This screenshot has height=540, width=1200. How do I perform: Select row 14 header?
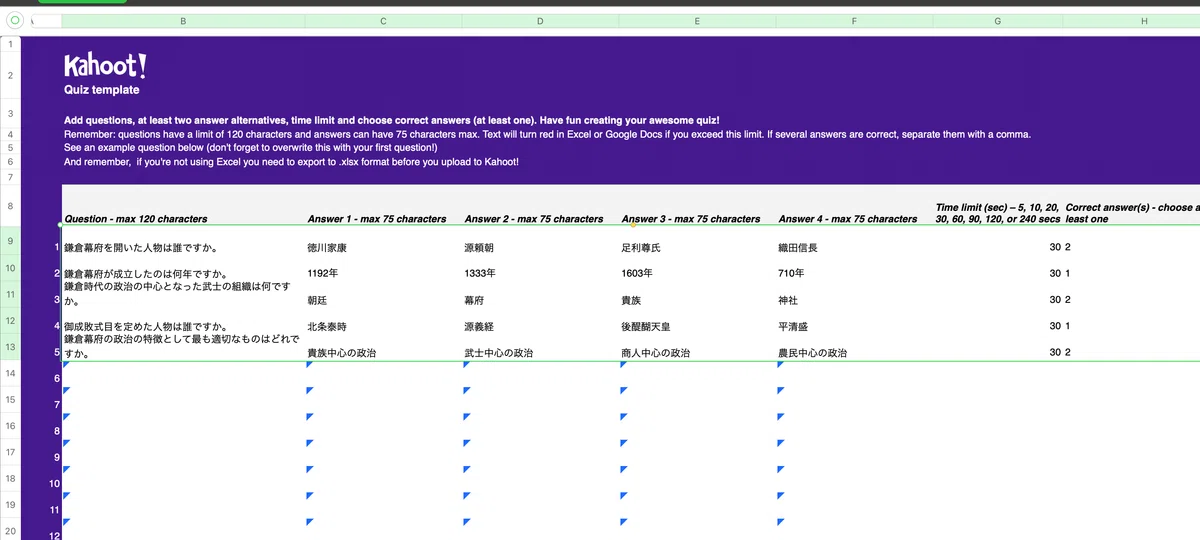[x=9, y=374]
